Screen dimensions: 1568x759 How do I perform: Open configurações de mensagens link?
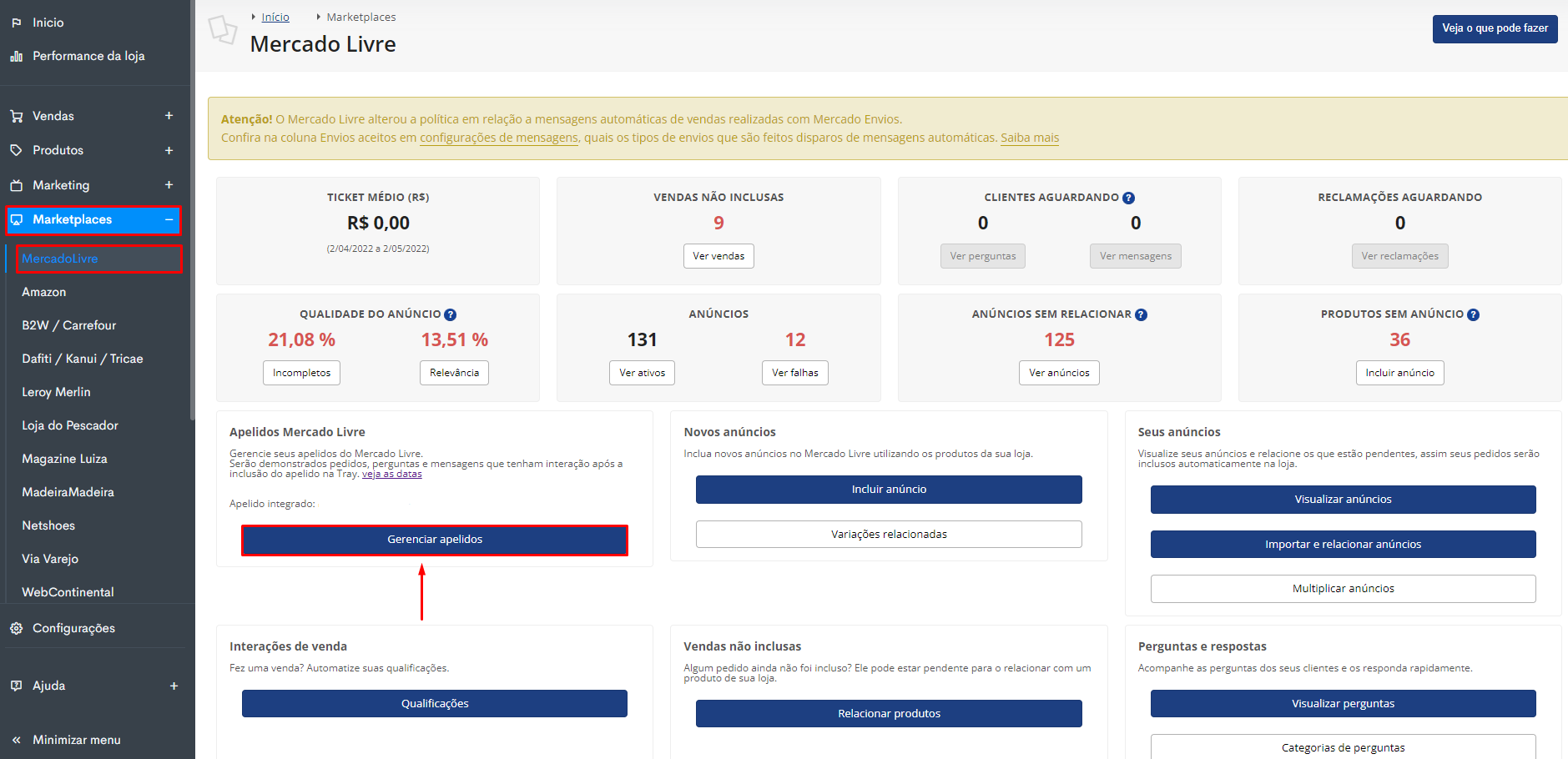499,138
